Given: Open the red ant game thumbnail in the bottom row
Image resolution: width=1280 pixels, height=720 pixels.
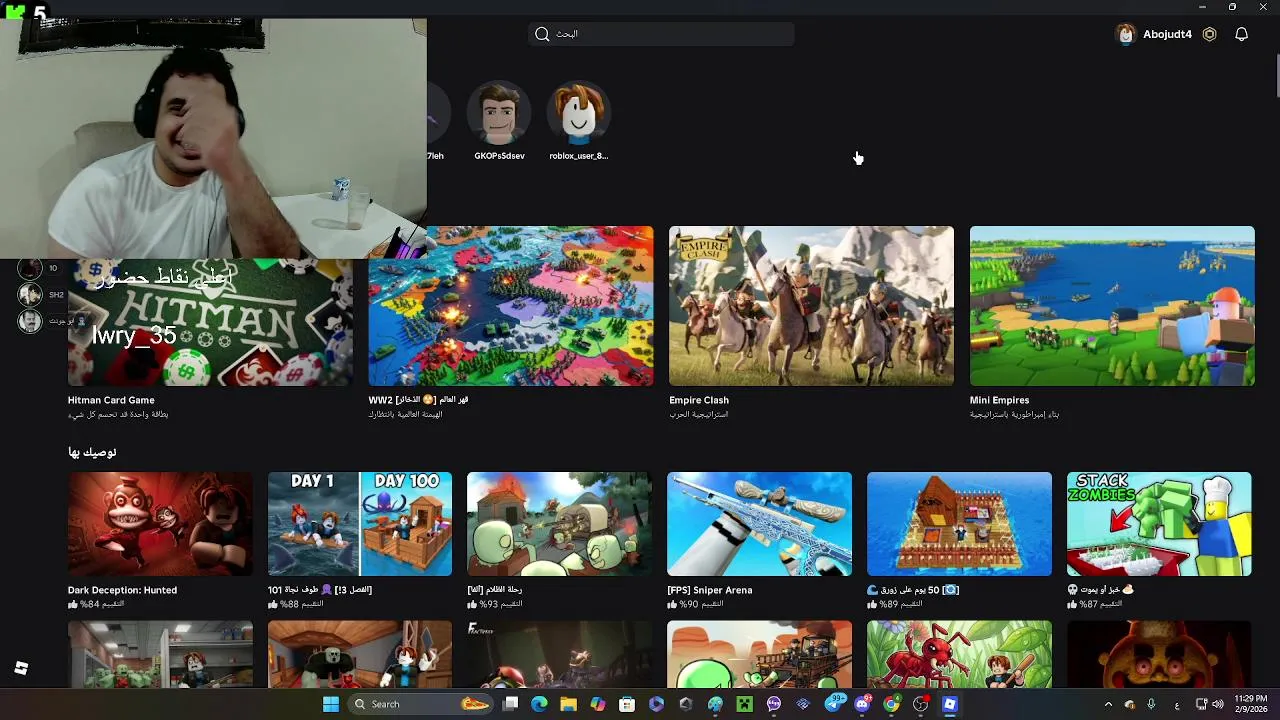Looking at the screenshot, I should [x=959, y=654].
